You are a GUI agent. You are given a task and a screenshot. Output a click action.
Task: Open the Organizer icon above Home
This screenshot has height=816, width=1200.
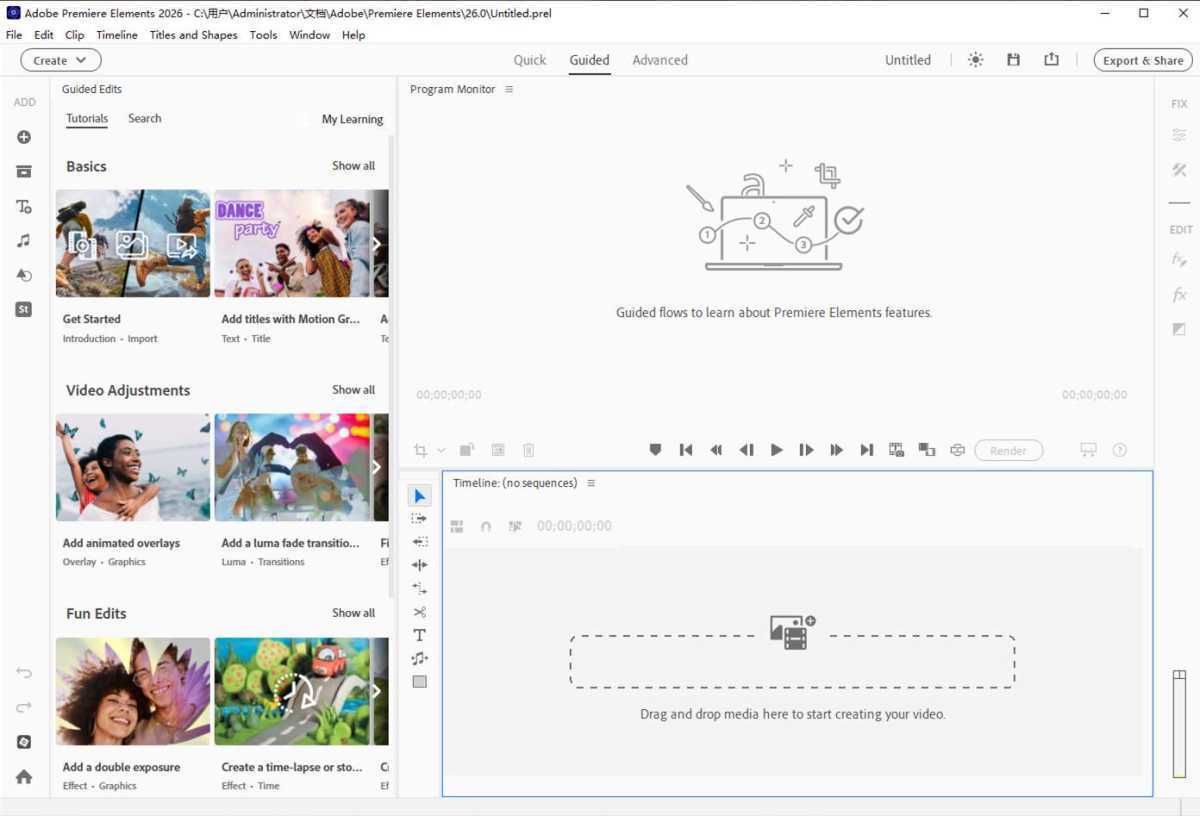point(24,742)
